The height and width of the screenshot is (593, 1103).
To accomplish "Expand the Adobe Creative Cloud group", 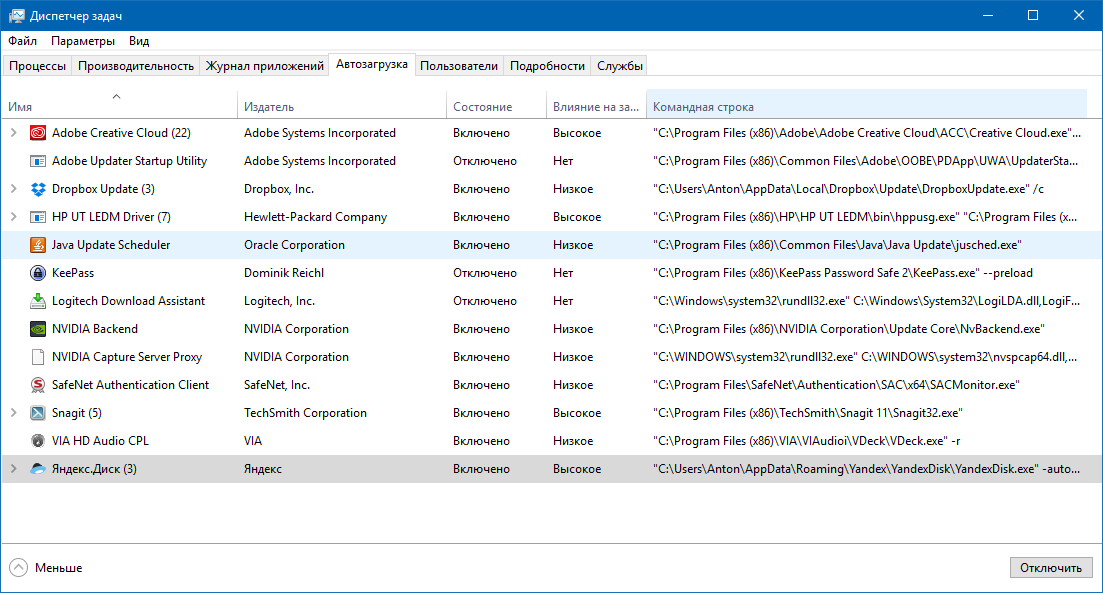I will point(13,133).
